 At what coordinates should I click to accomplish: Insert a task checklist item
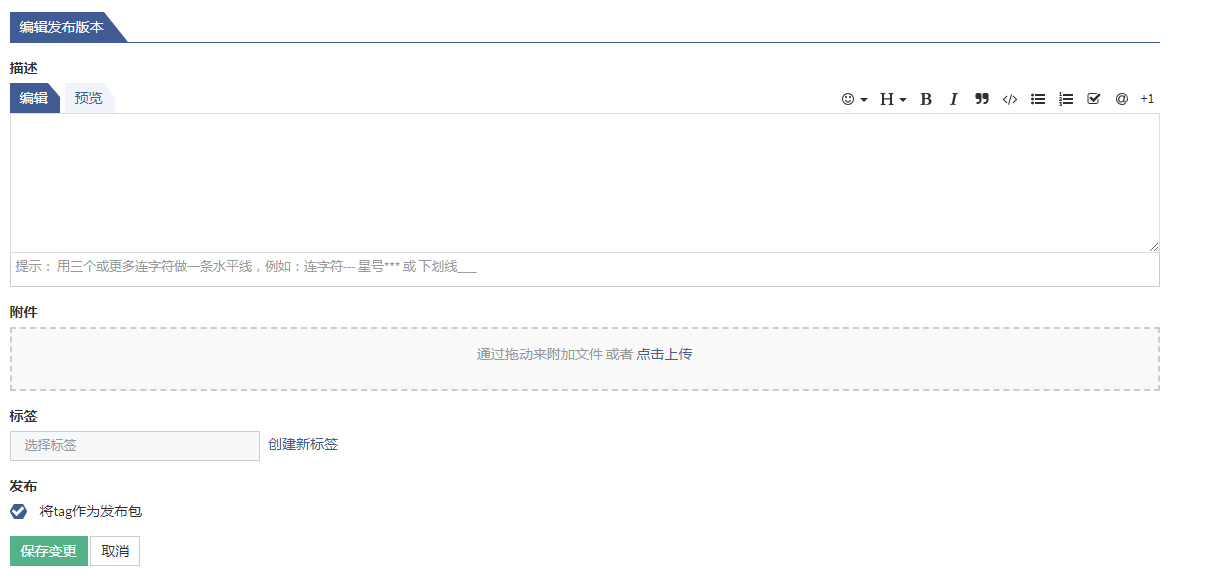(x=1094, y=99)
